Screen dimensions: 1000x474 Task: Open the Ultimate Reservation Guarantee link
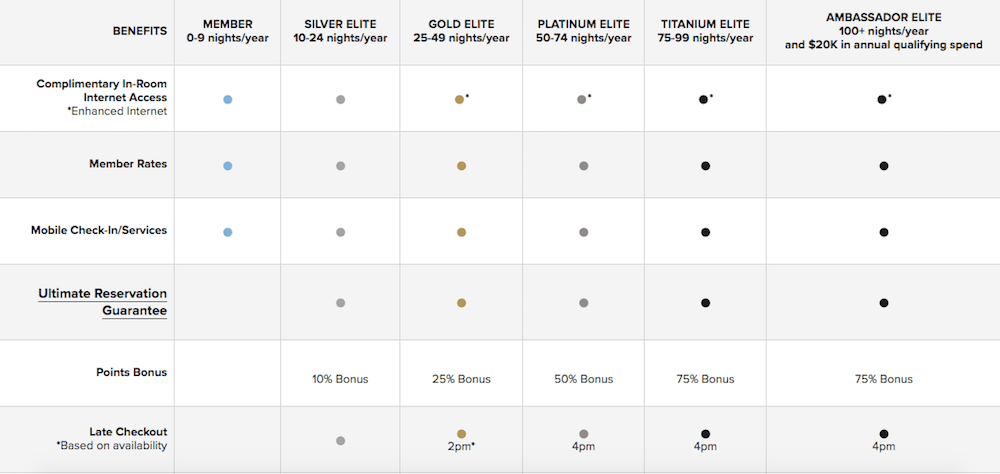click(x=103, y=302)
